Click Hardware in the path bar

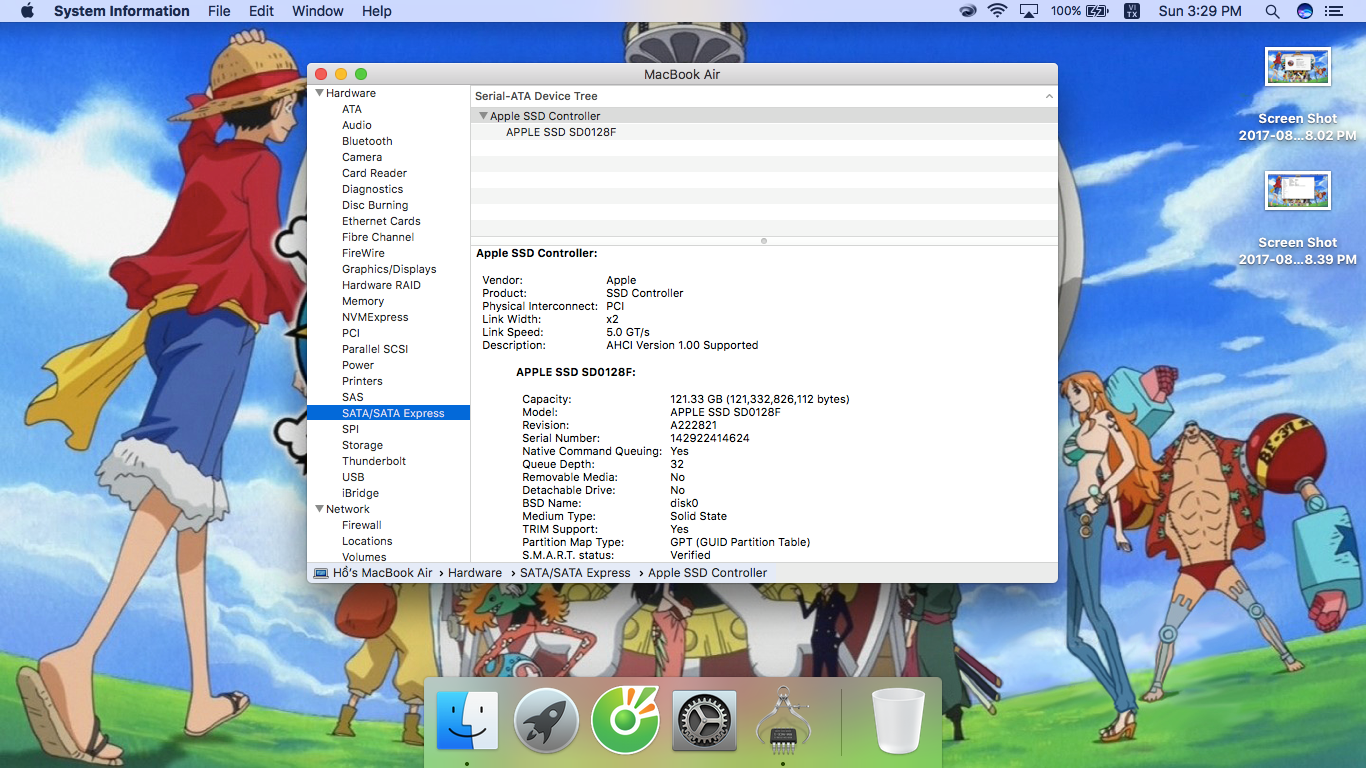pos(475,573)
